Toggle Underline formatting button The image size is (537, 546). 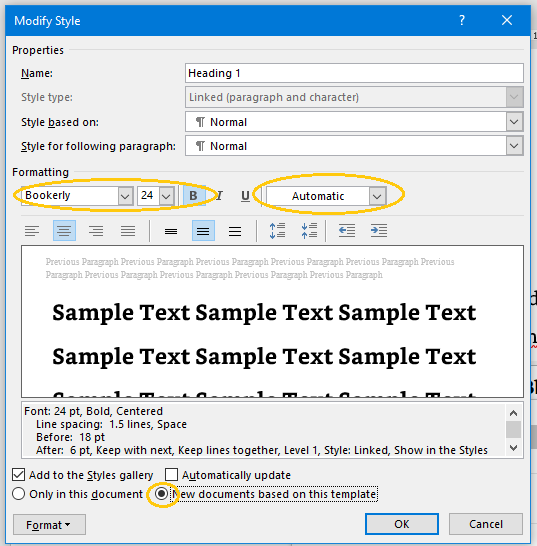[x=245, y=196]
